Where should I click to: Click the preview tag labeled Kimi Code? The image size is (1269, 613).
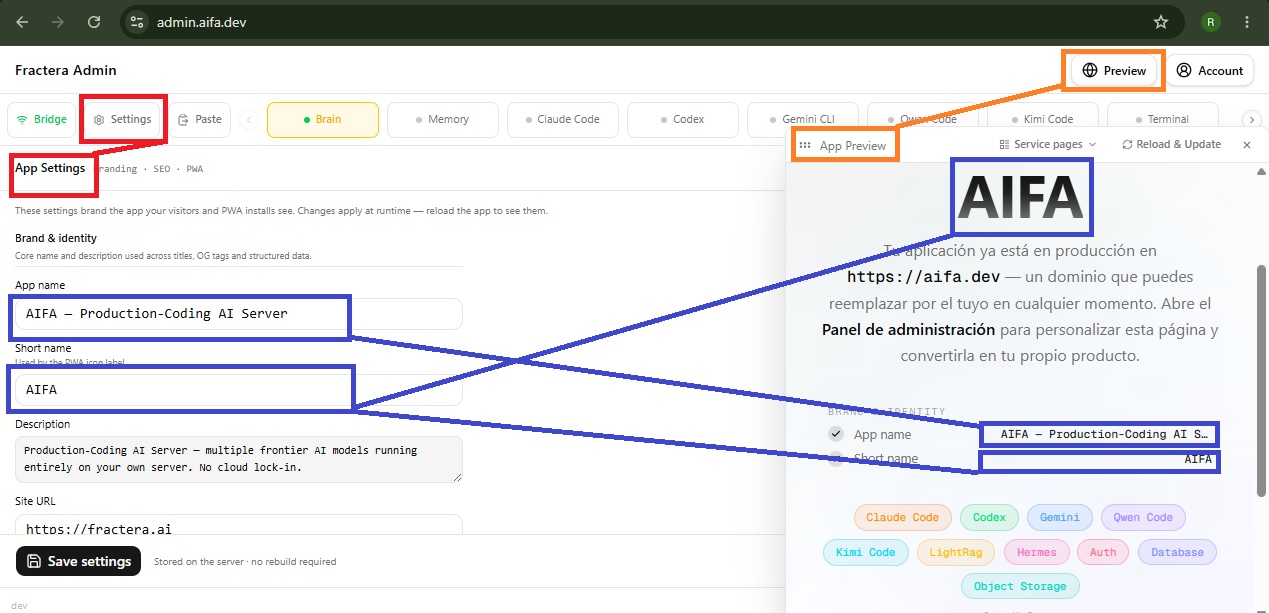coord(866,552)
